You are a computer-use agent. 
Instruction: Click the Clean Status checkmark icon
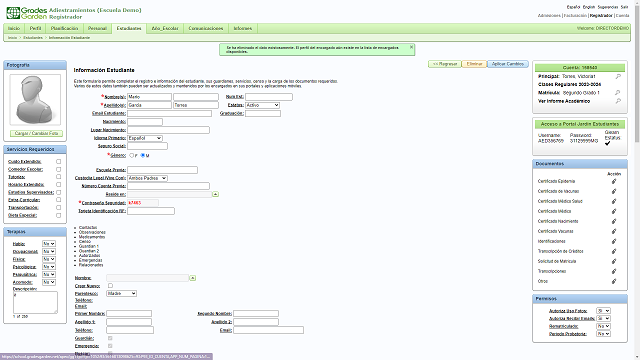(607, 143)
